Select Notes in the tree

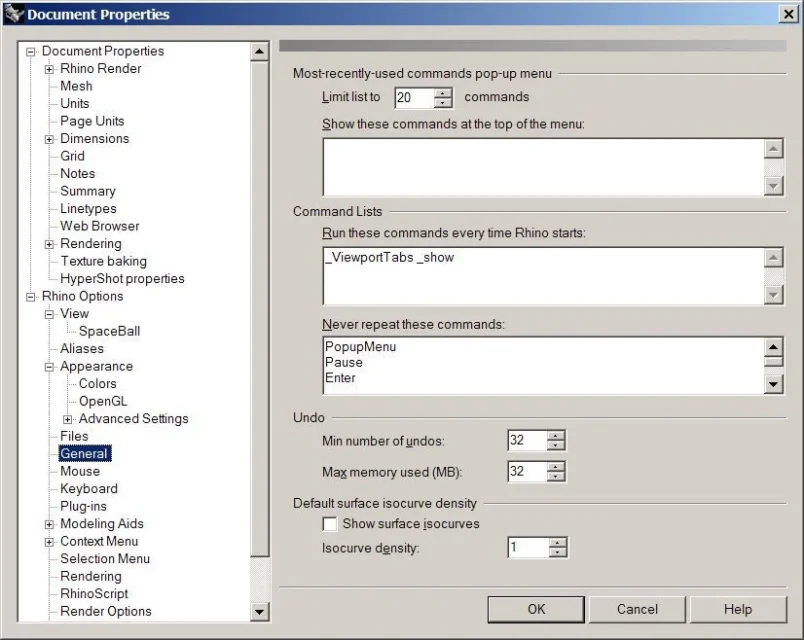pyautogui.click(x=77, y=173)
